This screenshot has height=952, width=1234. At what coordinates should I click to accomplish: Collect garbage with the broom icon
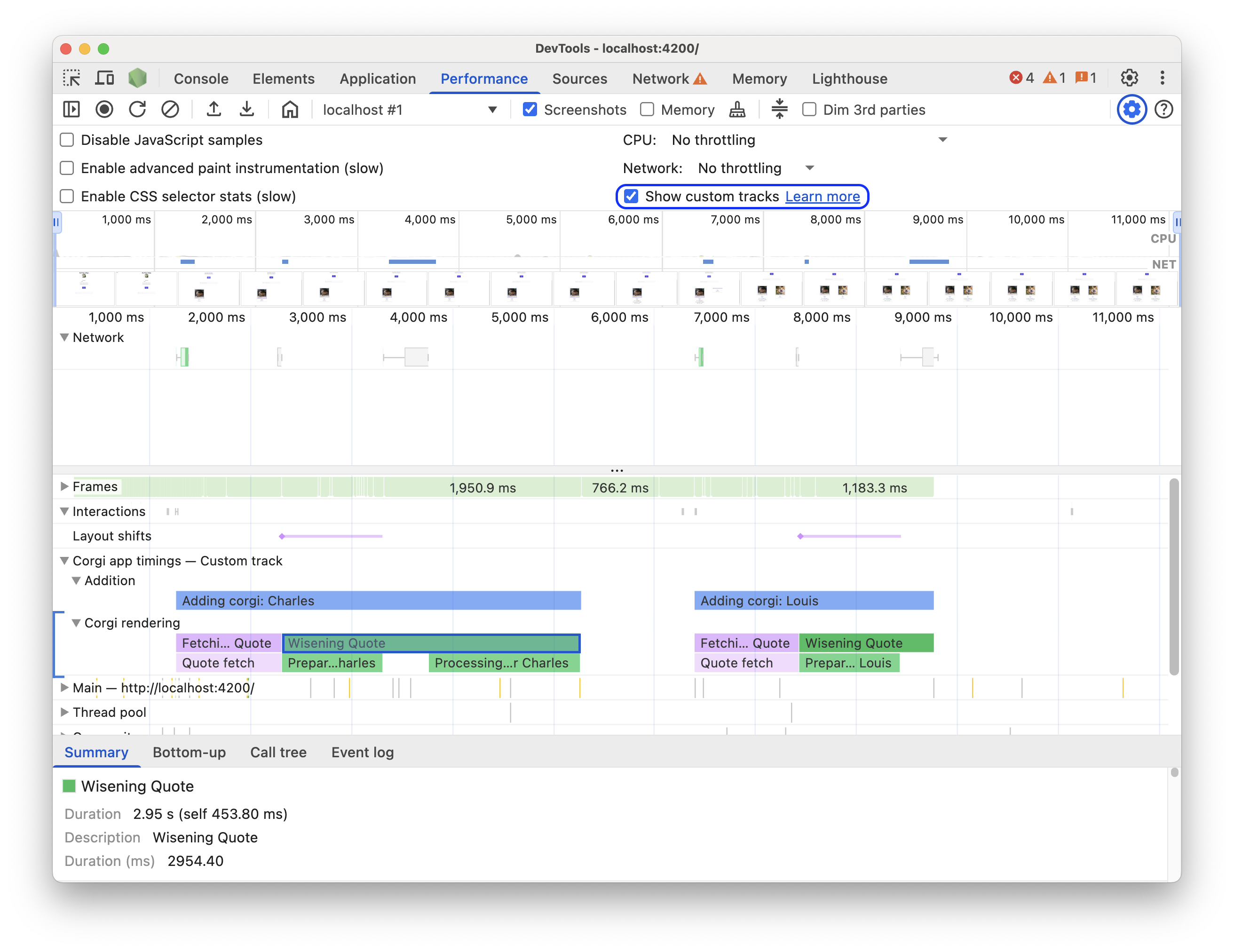(x=737, y=109)
